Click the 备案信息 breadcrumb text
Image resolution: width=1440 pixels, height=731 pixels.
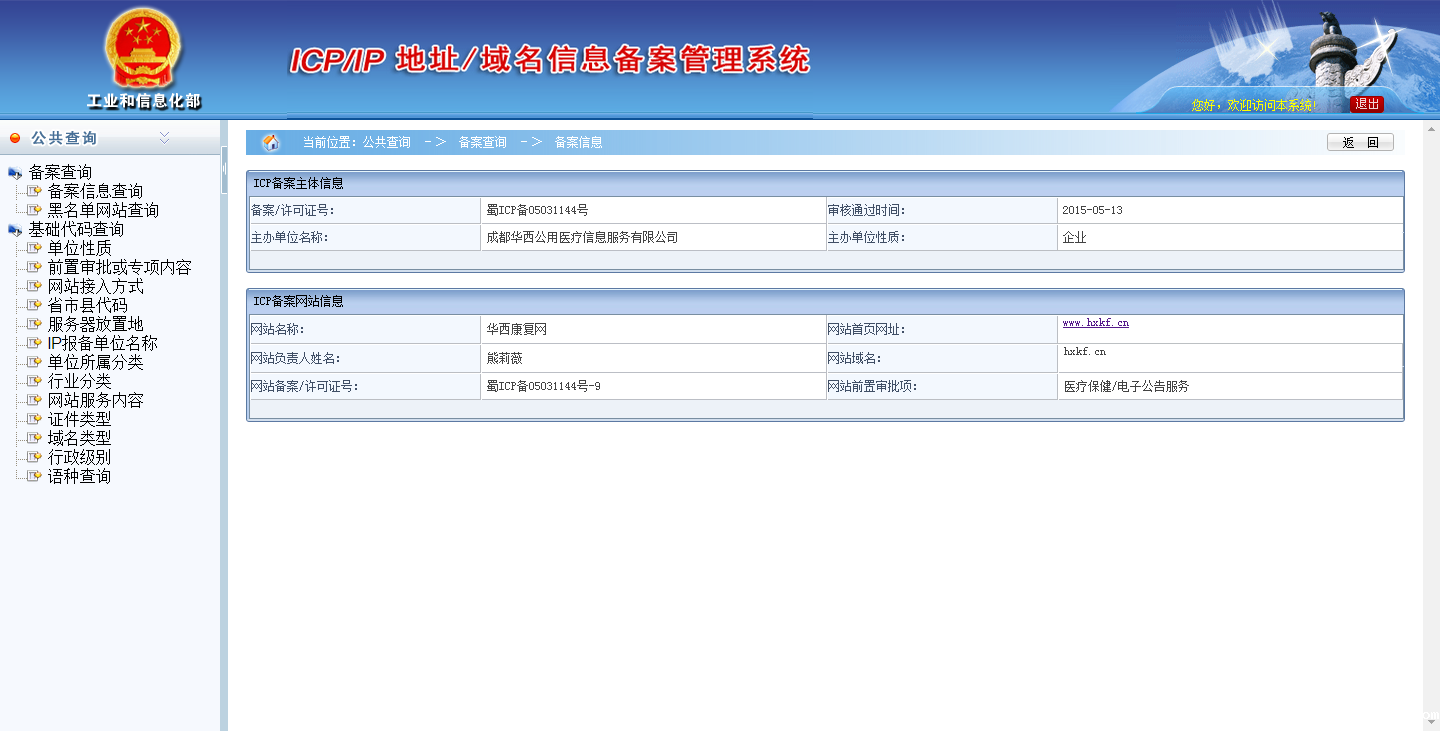[x=579, y=143]
